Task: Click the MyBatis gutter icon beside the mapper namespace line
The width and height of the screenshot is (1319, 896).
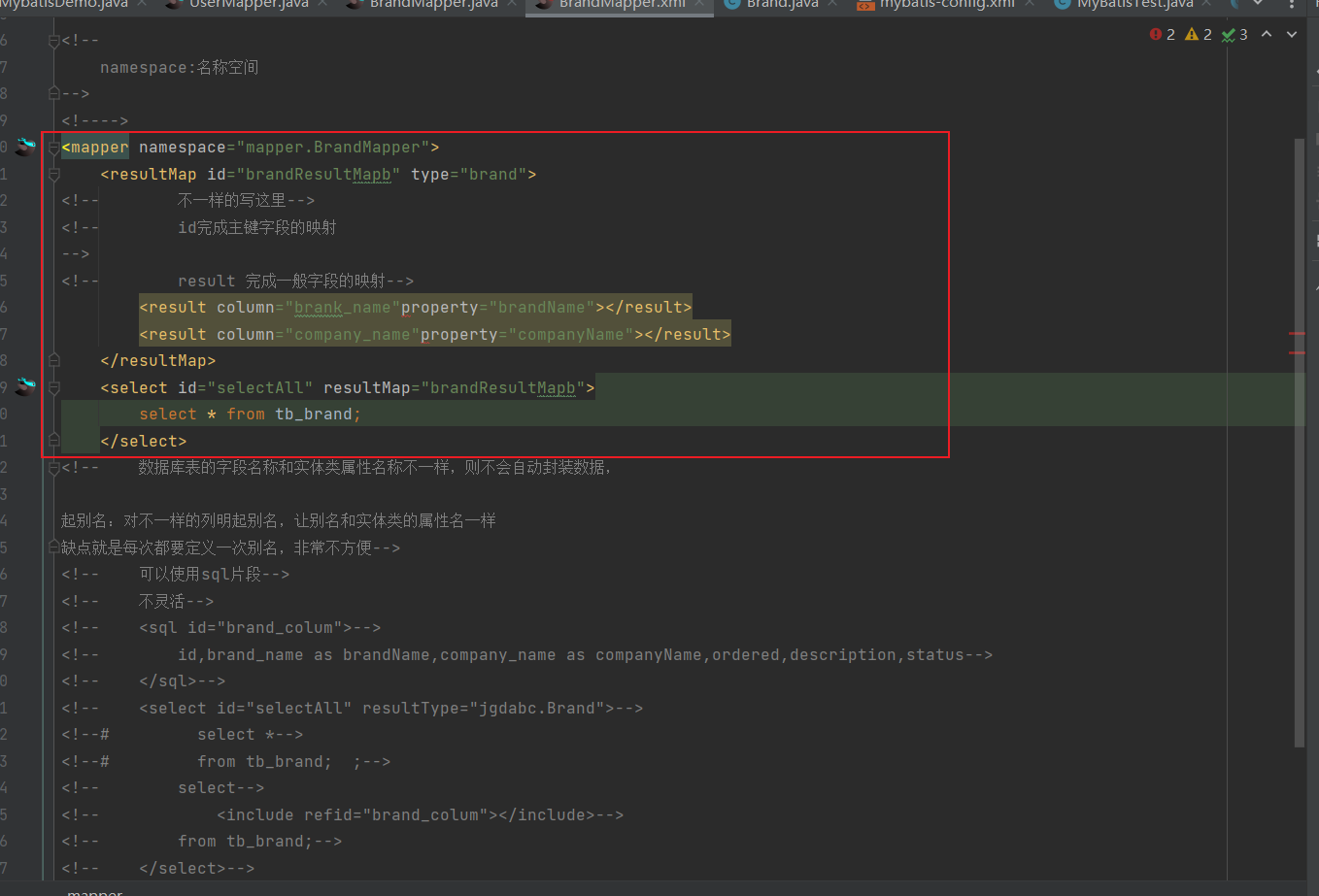Action: 25,147
